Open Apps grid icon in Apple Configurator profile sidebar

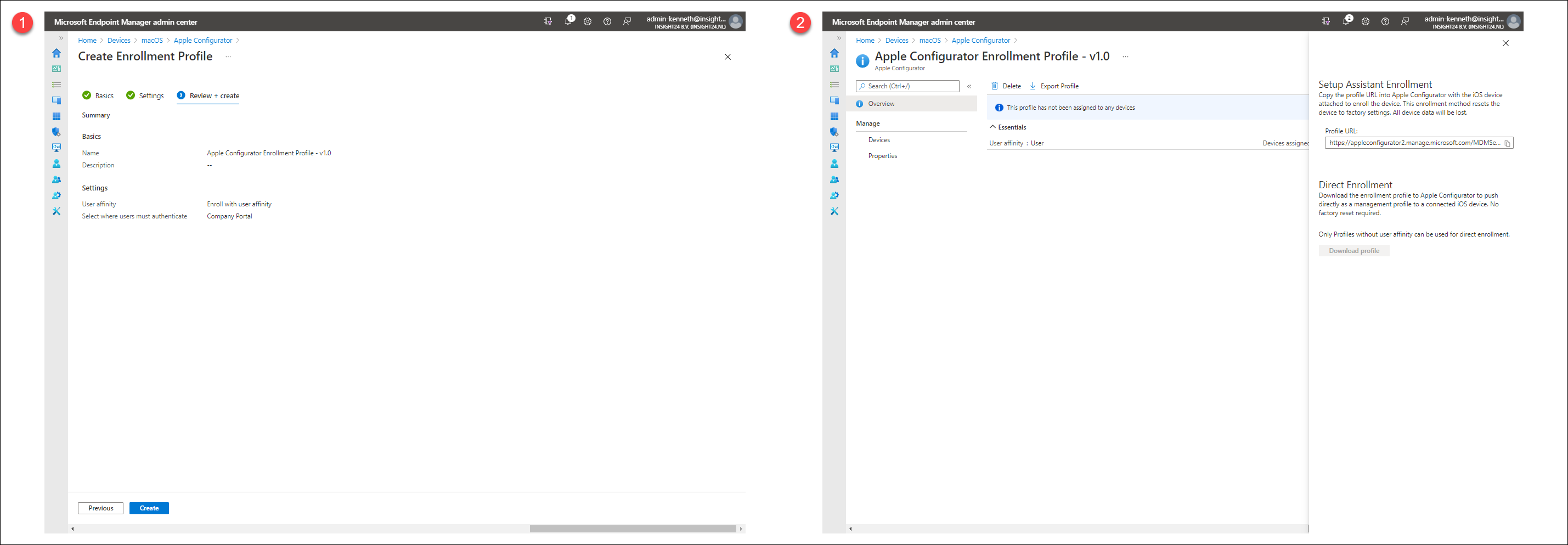834,116
